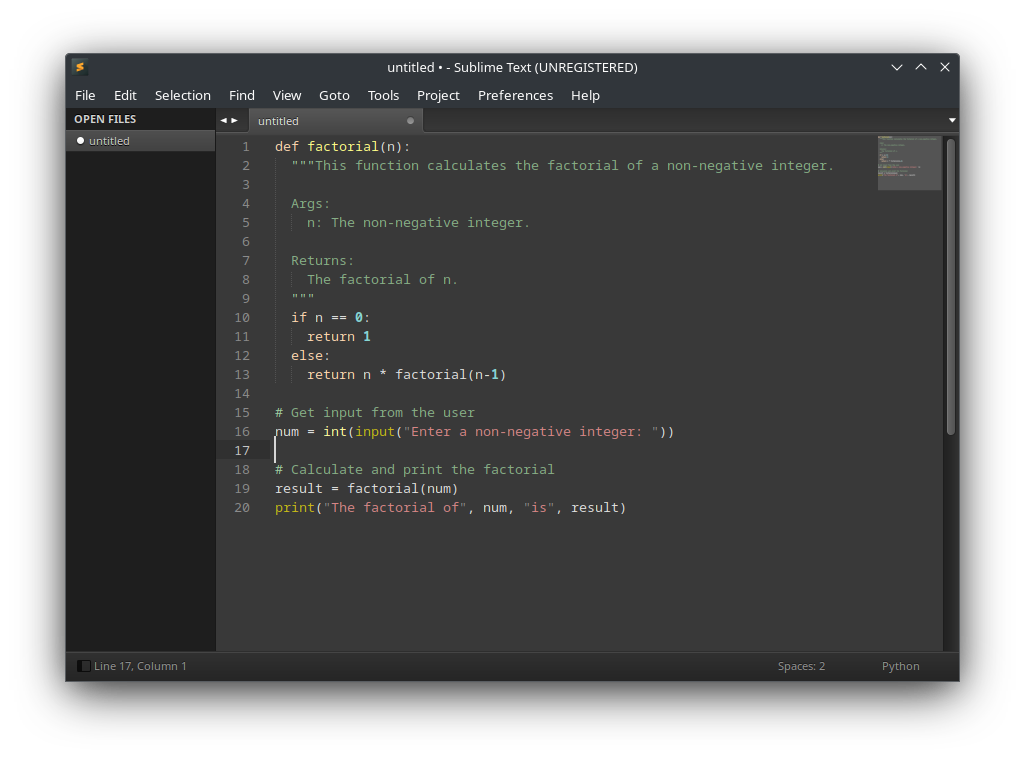Click the right tab-navigation arrow
1025x759 pixels.
click(235, 119)
